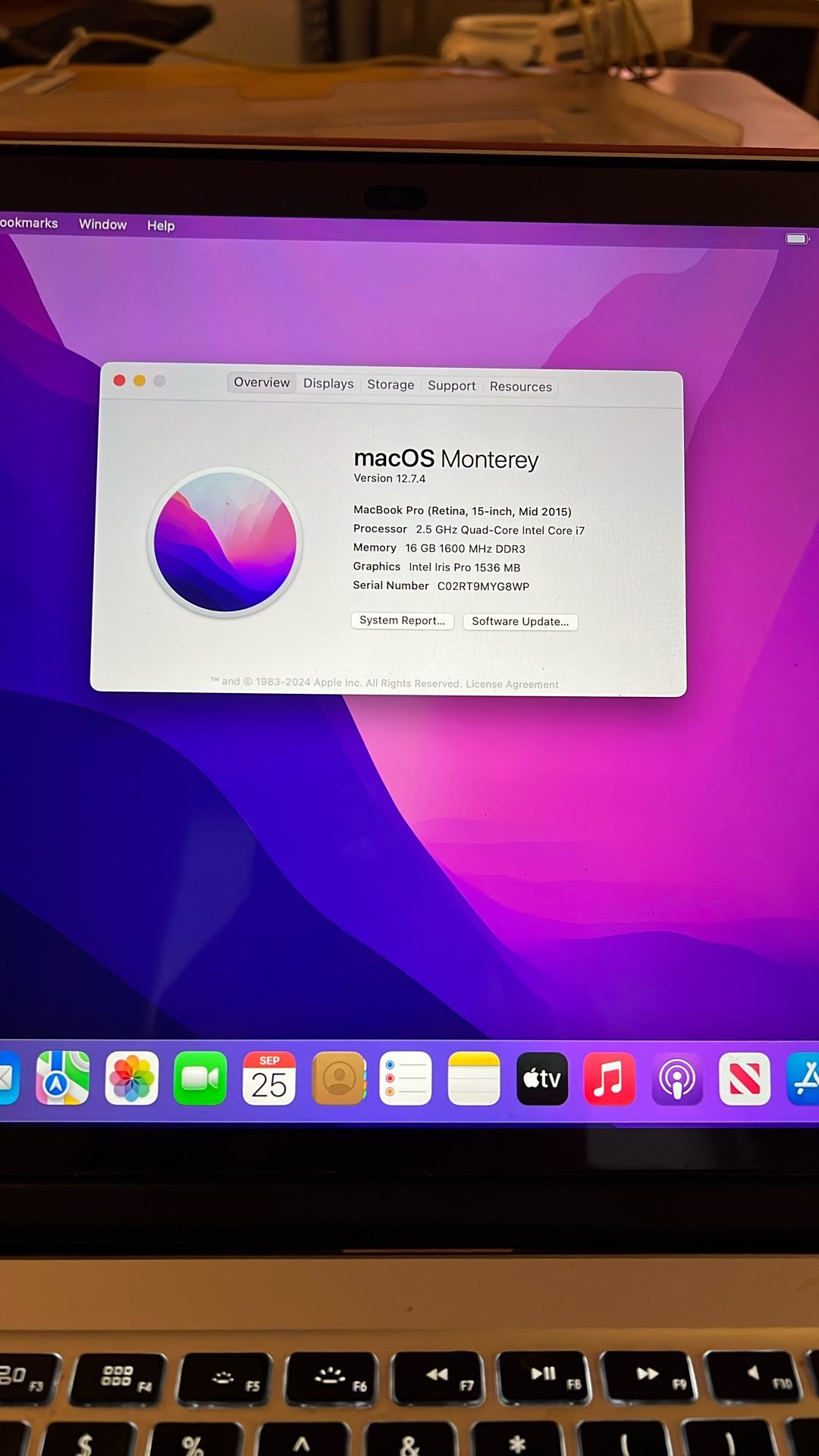The height and width of the screenshot is (1456, 819).
Task: Open the Calendar showing SEP 25
Action: [x=268, y=1078]
